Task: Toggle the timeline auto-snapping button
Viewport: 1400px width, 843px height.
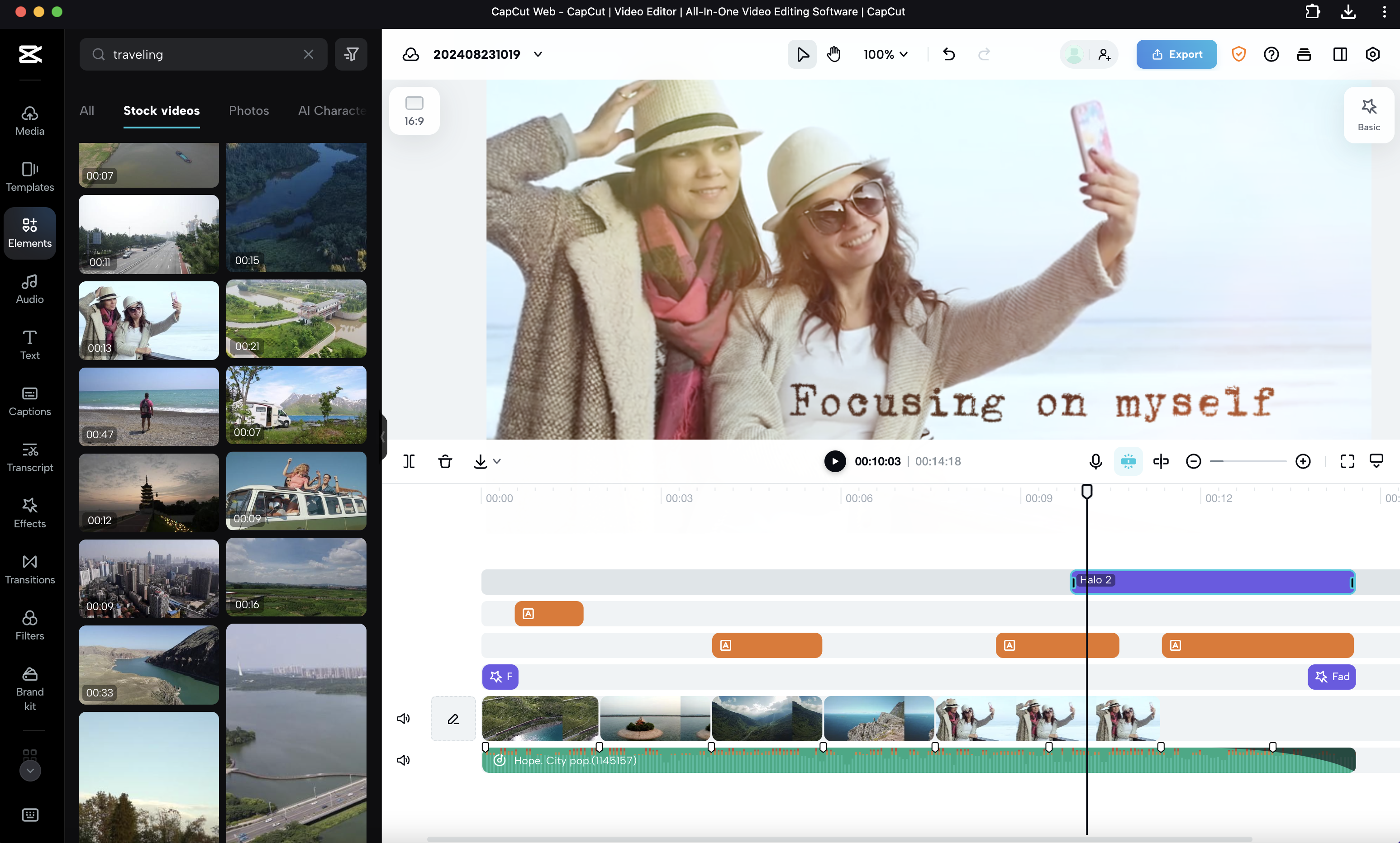Action: [1128, 461]
